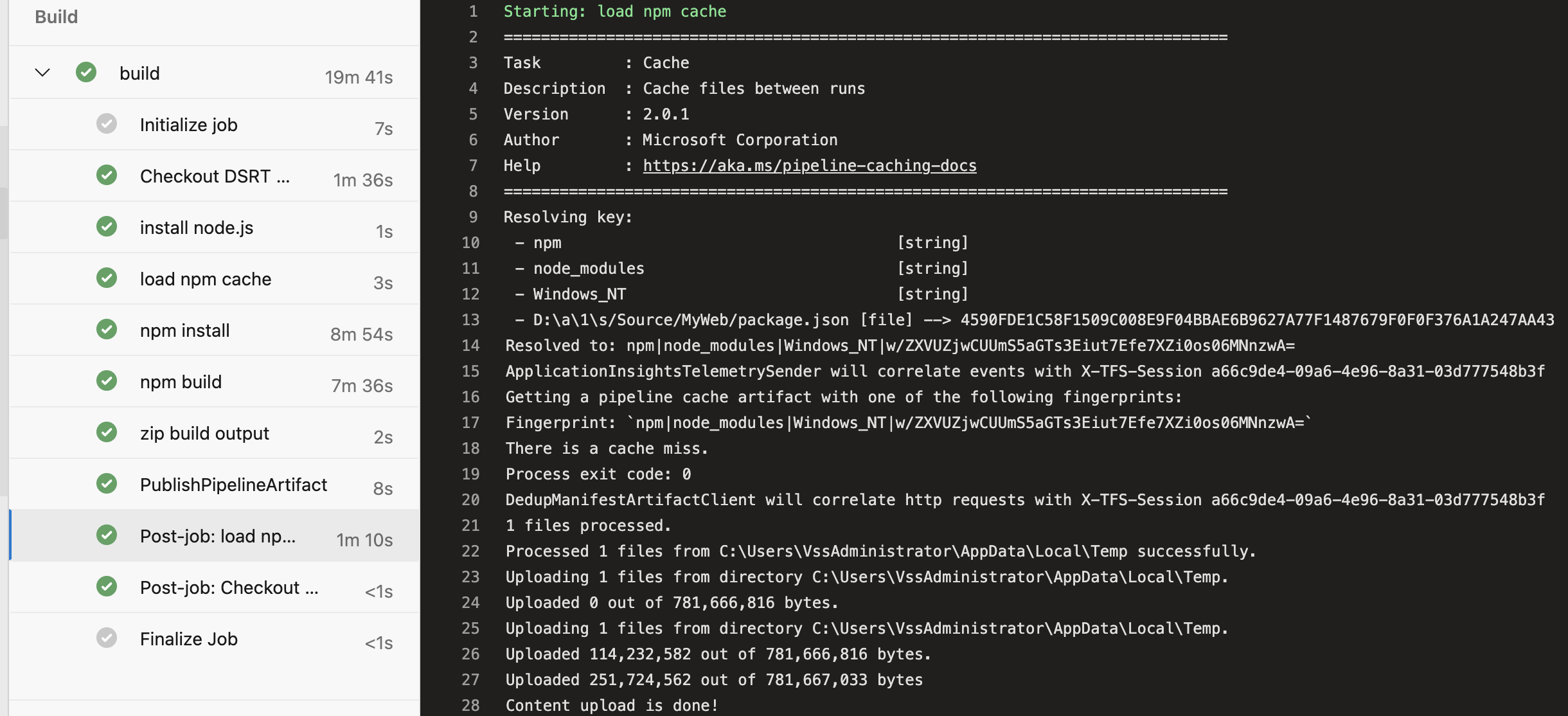The image size is (1568, 716).
Task: Click the 'There is a cache miss' log line
Action: [x=607, y=449]
